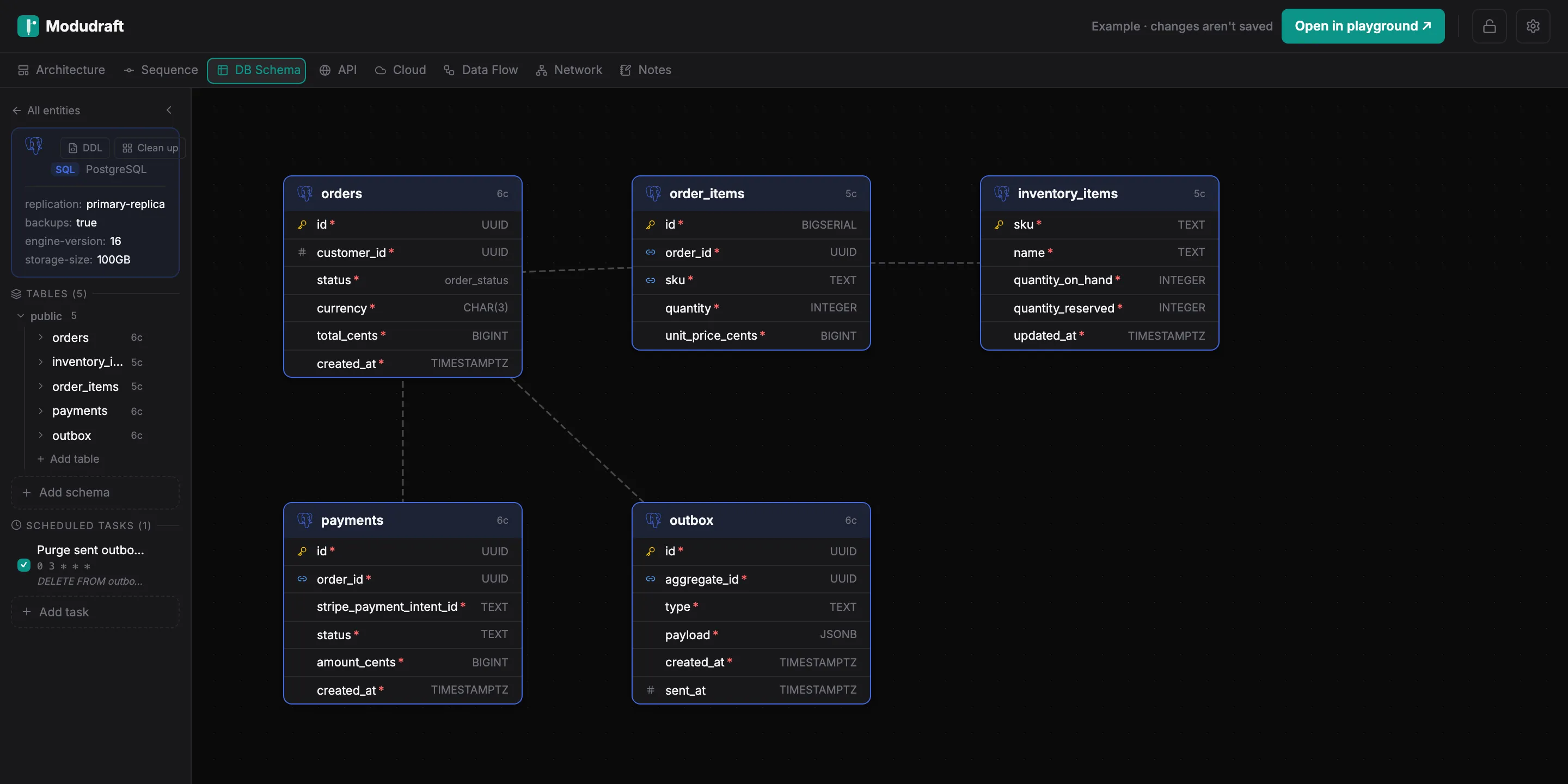
Task: Click the primary key icon of orders id
Action: (302, 225)
